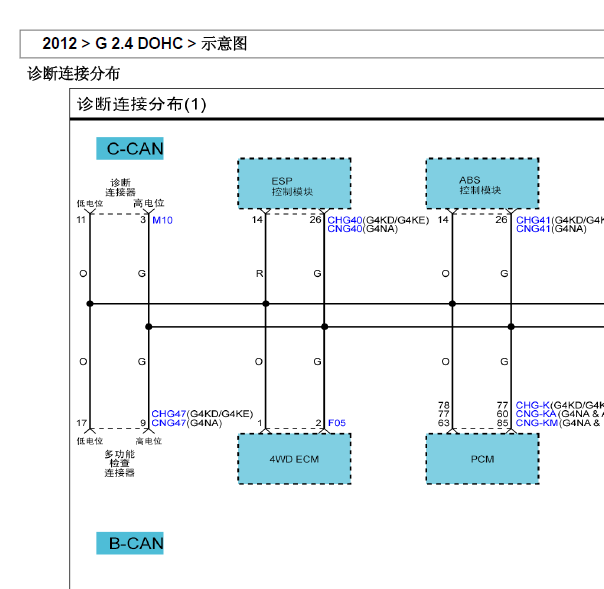Open the F05 connector link

click(x=337, y=423)
